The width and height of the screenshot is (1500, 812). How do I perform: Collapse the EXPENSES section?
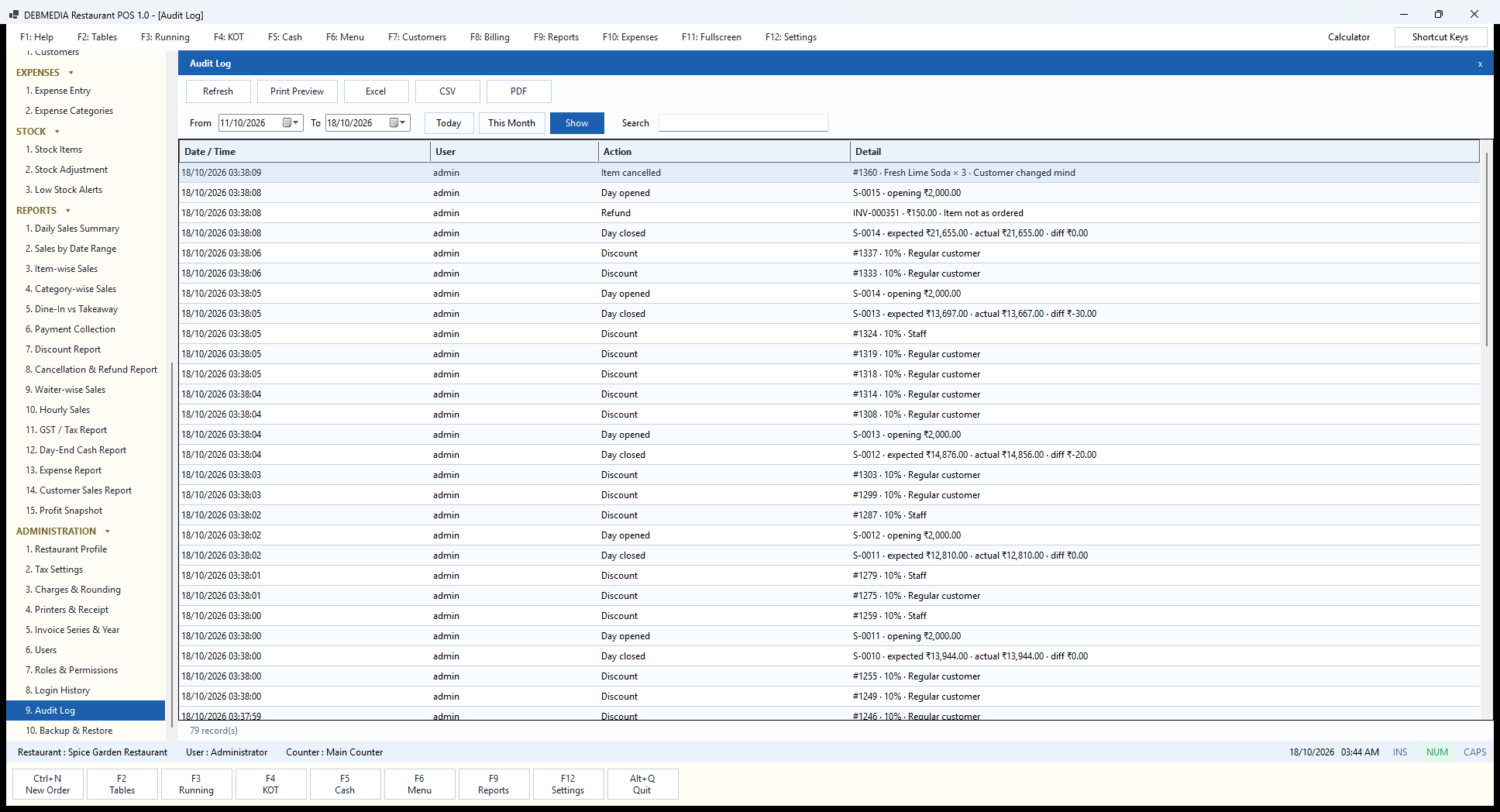click(71, 73)
